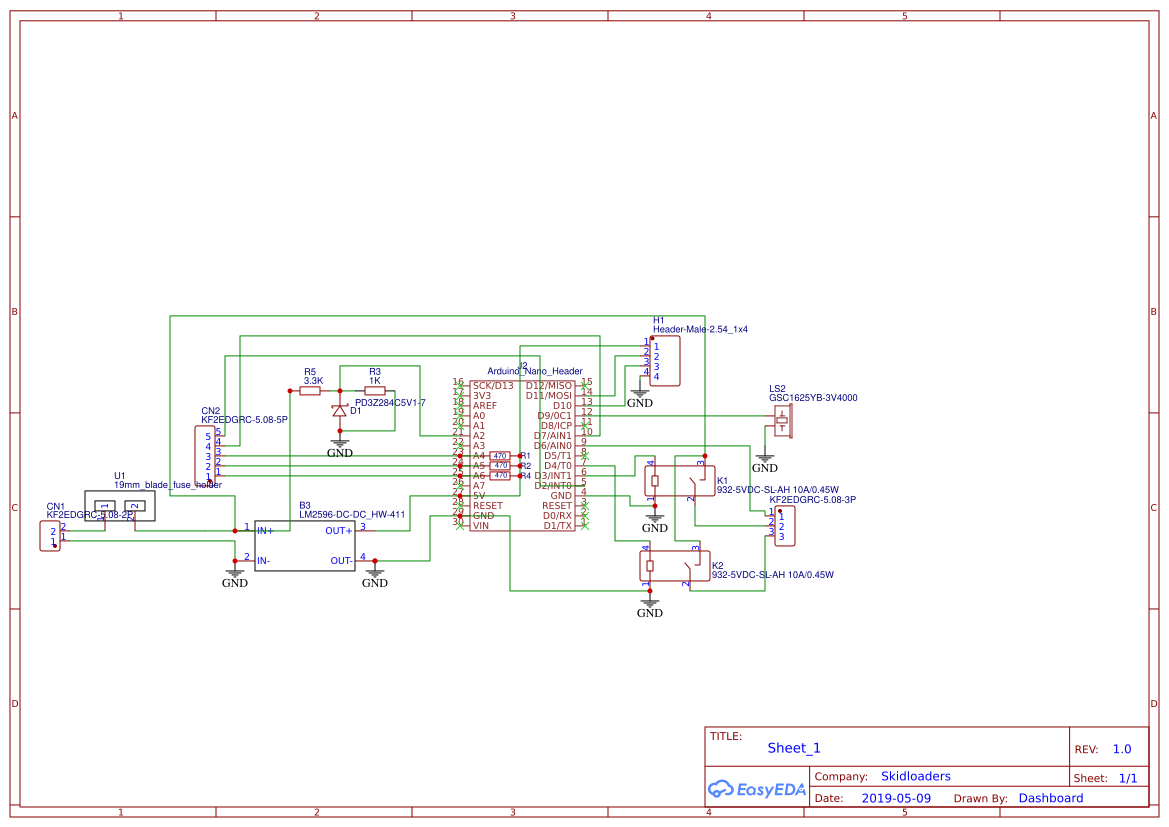Select the H1 Header-Male 1x4 component
This screenshot has height=827, width=1169.
click(664, 361)
